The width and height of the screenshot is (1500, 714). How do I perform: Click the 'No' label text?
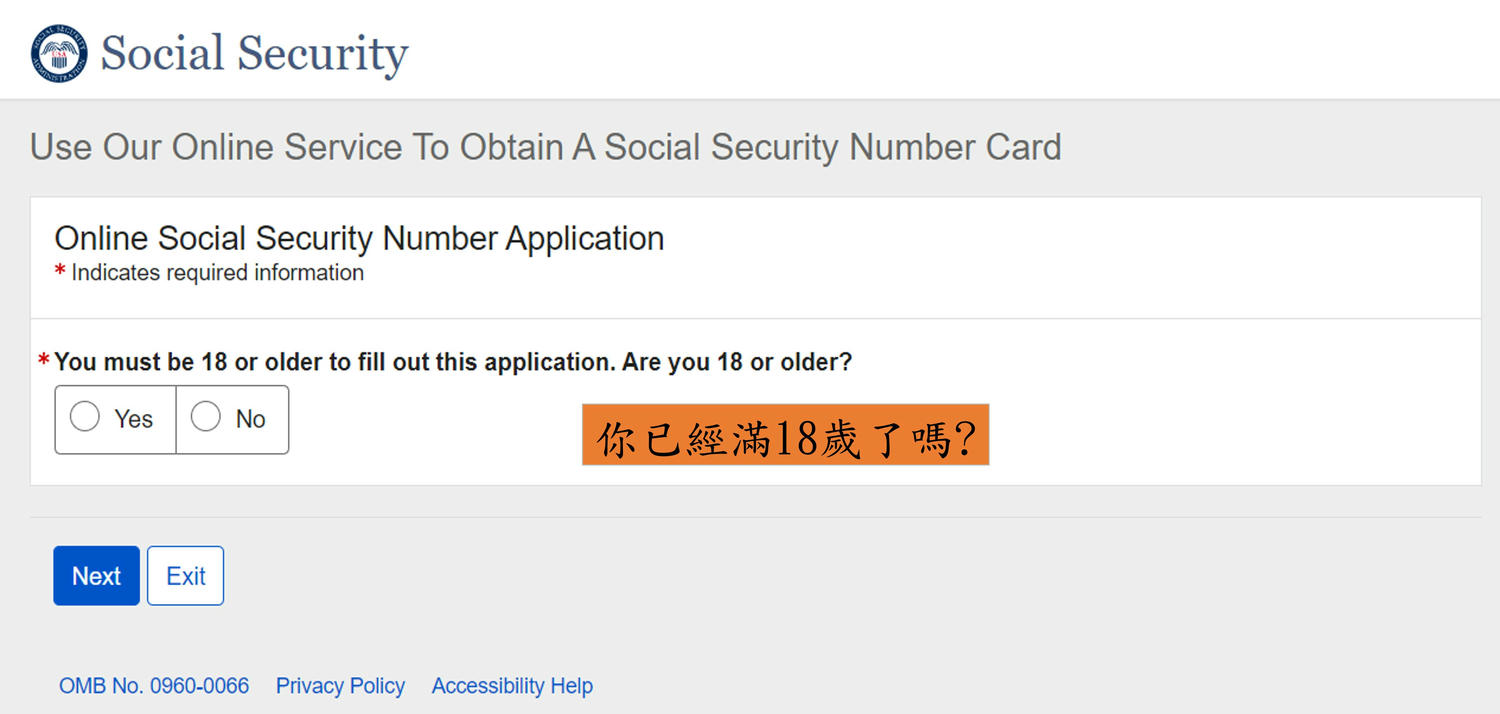(x=250, y=419)
